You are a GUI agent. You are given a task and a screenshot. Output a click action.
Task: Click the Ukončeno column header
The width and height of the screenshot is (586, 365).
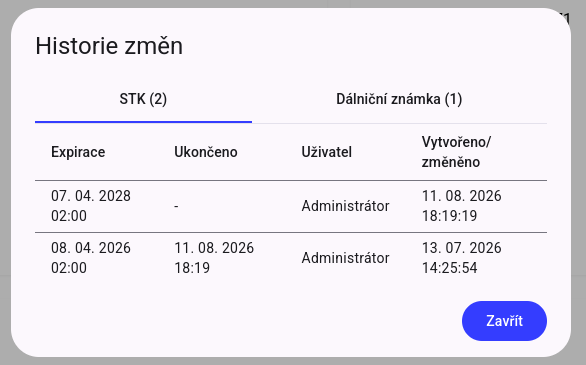point(206,152)
